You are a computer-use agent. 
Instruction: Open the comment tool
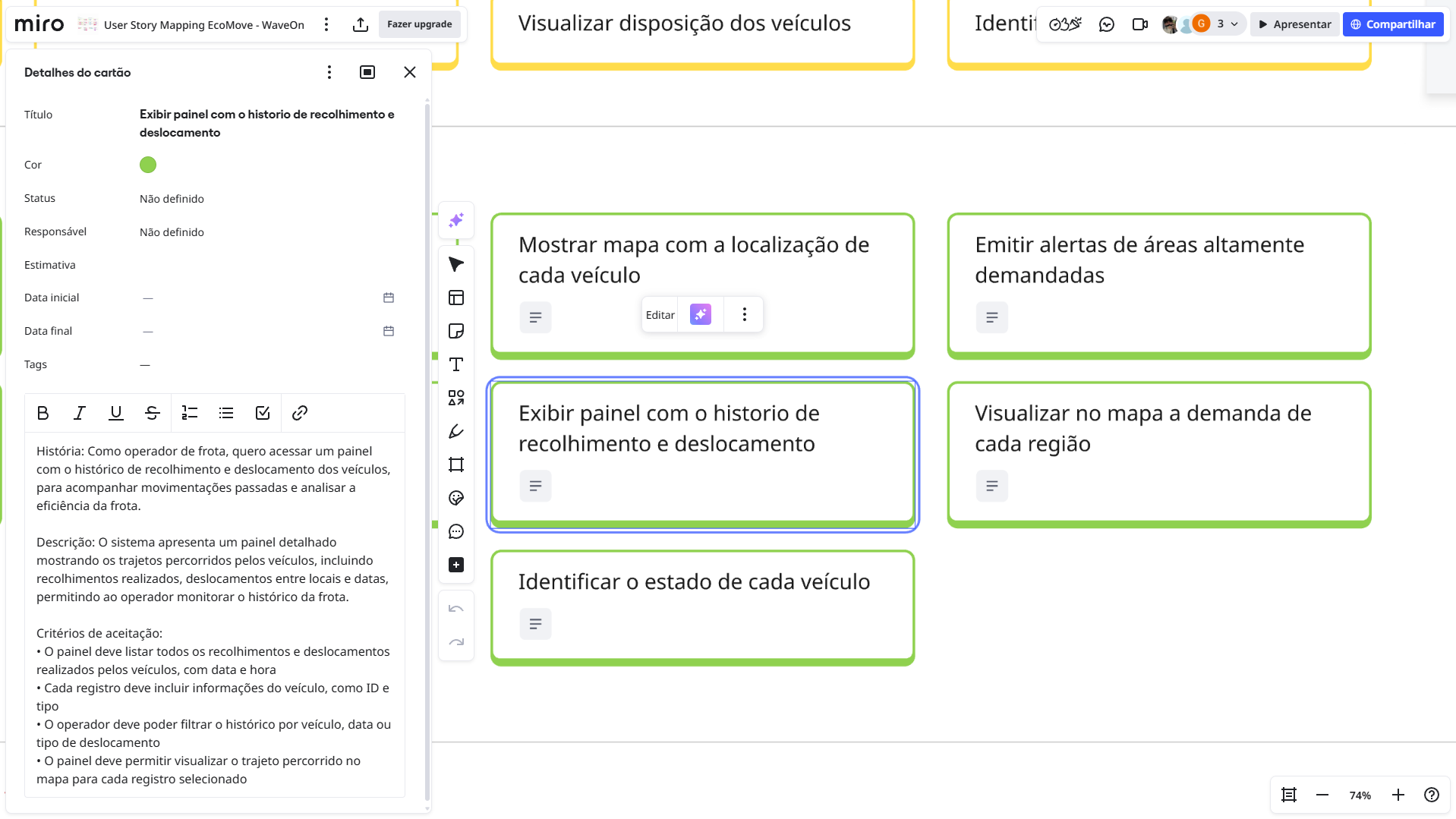(456, 531)
